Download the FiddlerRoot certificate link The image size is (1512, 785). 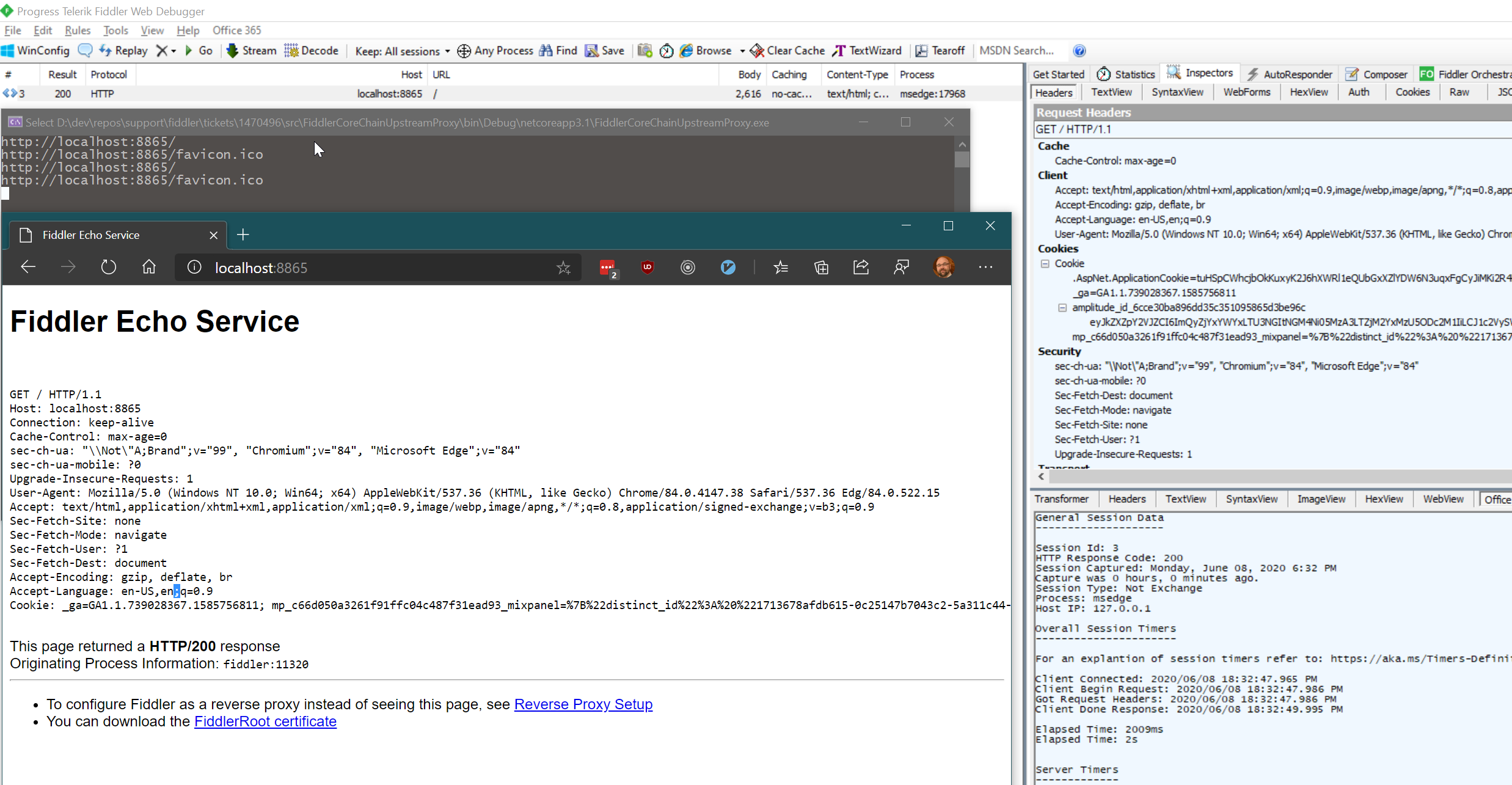tap(265, 721)
